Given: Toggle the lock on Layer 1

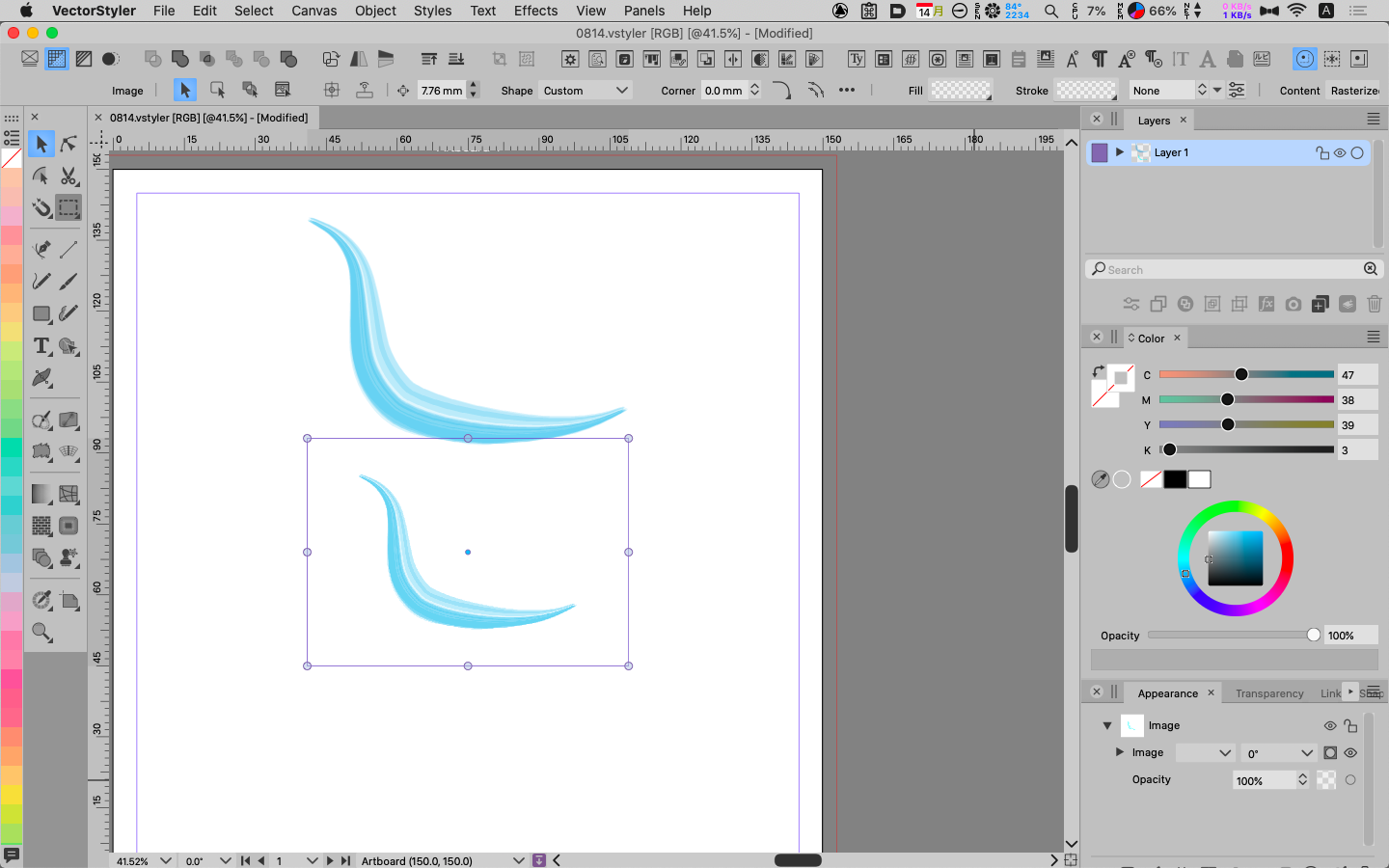Looking at the screenshot, I should click(x=1321, y=152).
